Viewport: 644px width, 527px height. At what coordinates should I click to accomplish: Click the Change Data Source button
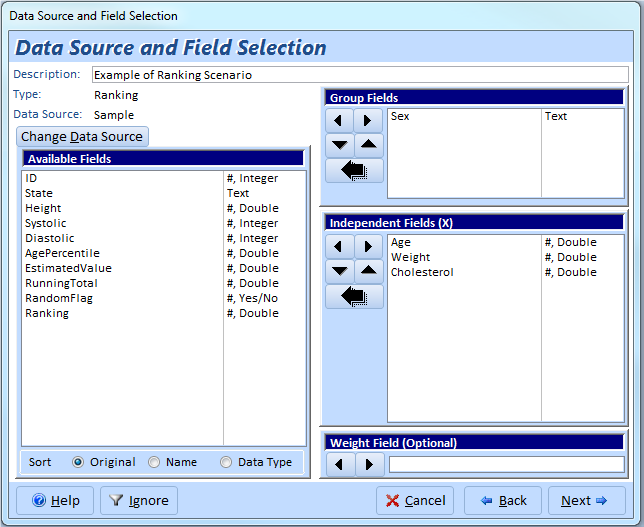[x=82, y=136]
